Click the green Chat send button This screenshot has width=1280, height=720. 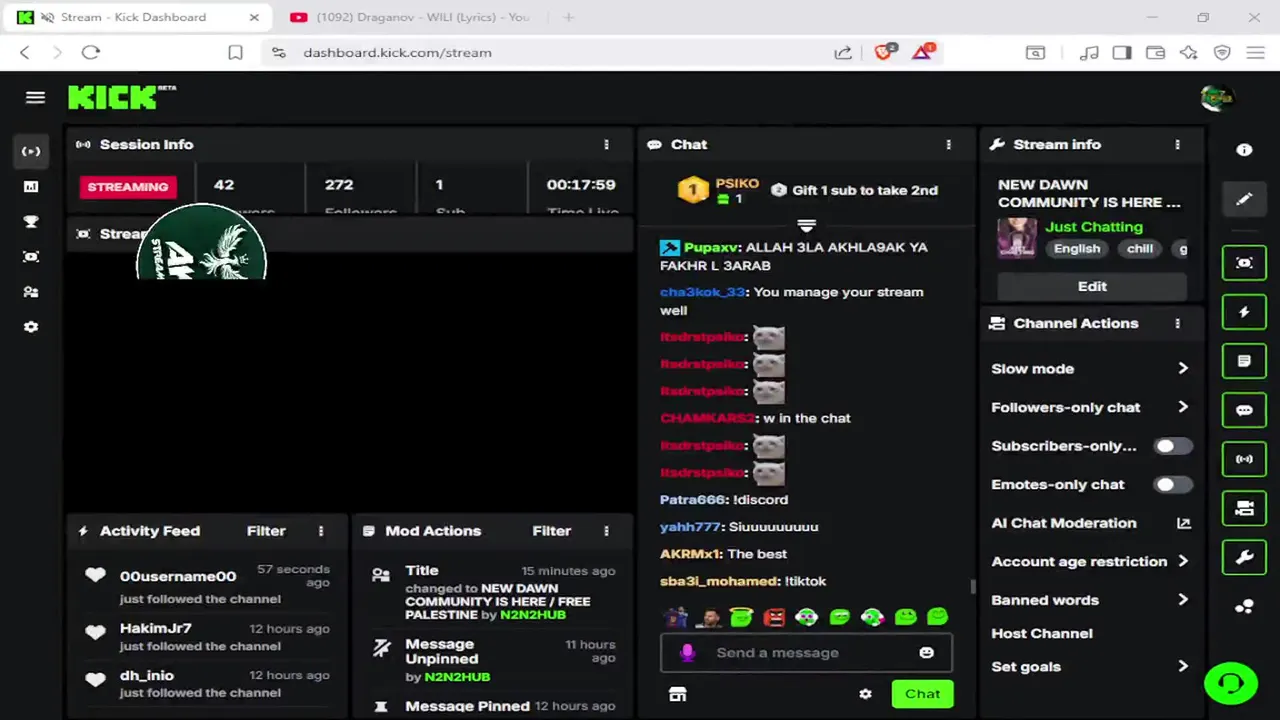(922, 694)
